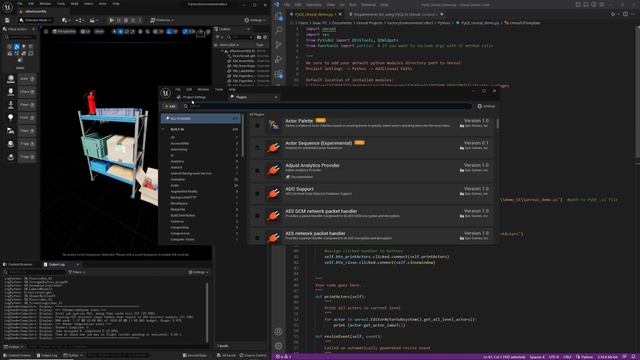Click errors and warnings indicator in VS Code status bar

tap(283, 357)
